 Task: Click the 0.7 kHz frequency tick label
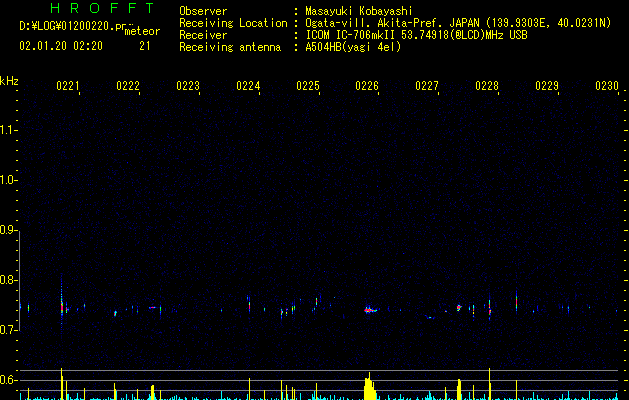(8, 330)
